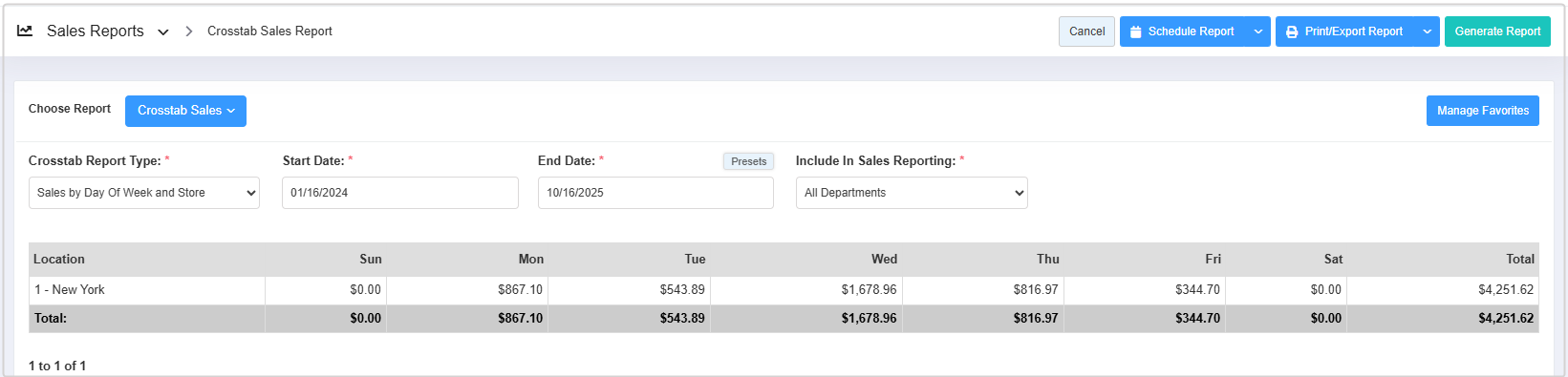Click the Sales Reports chart icon

pyautogui.click(x=25, y=31)
